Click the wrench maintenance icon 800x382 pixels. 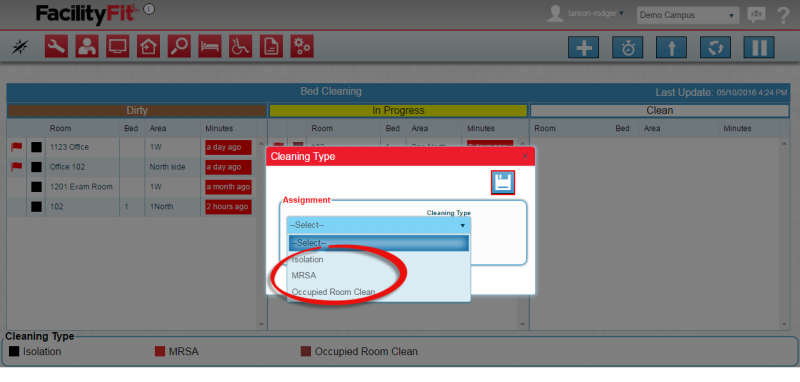pos(56,47)
